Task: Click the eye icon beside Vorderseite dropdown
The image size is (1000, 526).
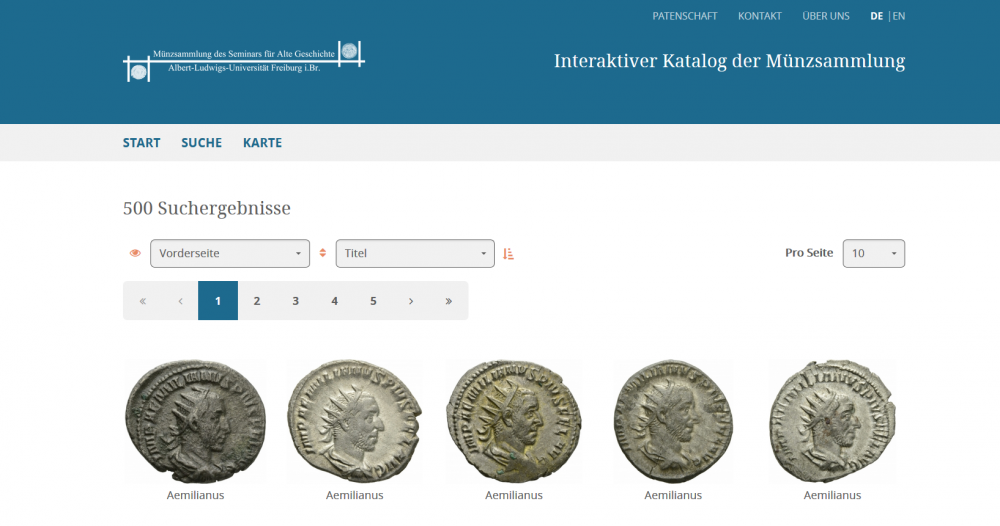Action: pyautogui.click(x=135, y=253)
